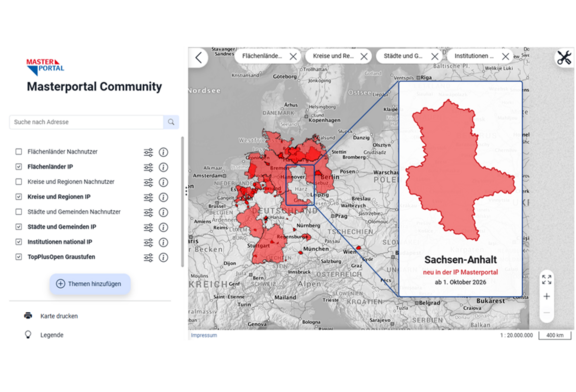Open settings sliders for TopPlusOpen Graustufen
This screenshot has width=576, height=392.
click(148, 258)
